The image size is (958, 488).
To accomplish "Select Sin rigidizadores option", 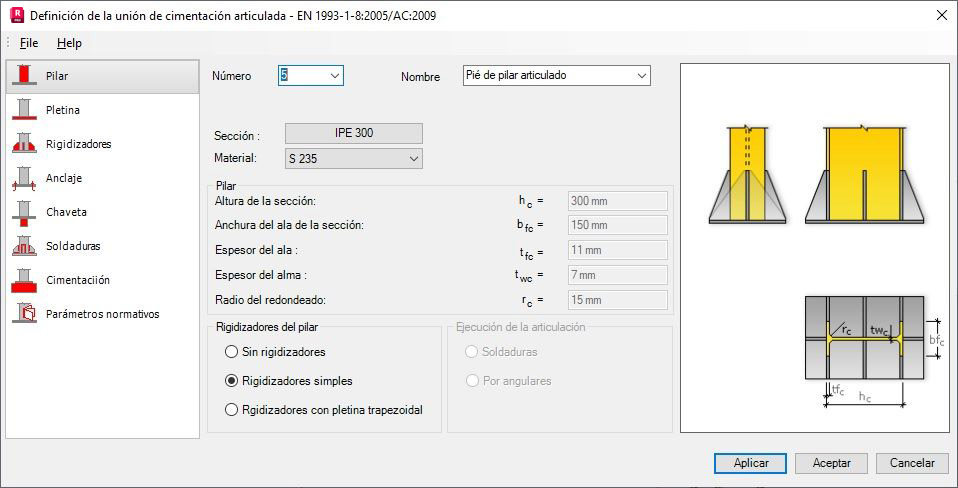I will pyautogui.click(x=231, y=352).
